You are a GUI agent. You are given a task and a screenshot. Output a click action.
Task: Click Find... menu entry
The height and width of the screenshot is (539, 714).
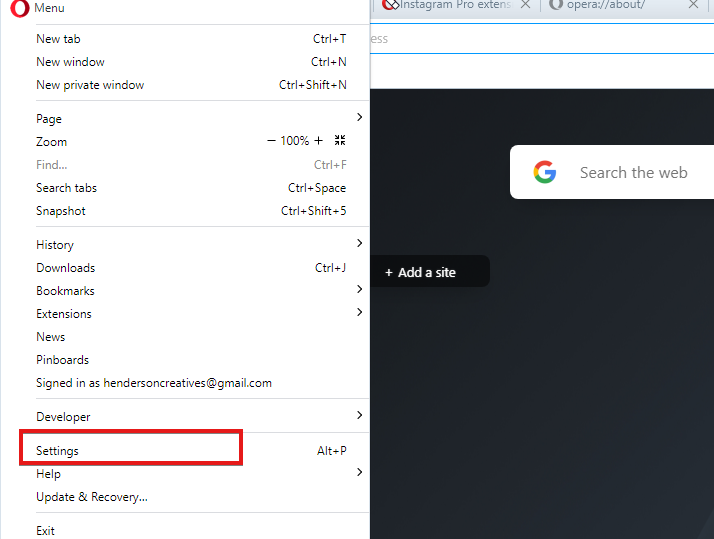(191, 165)
